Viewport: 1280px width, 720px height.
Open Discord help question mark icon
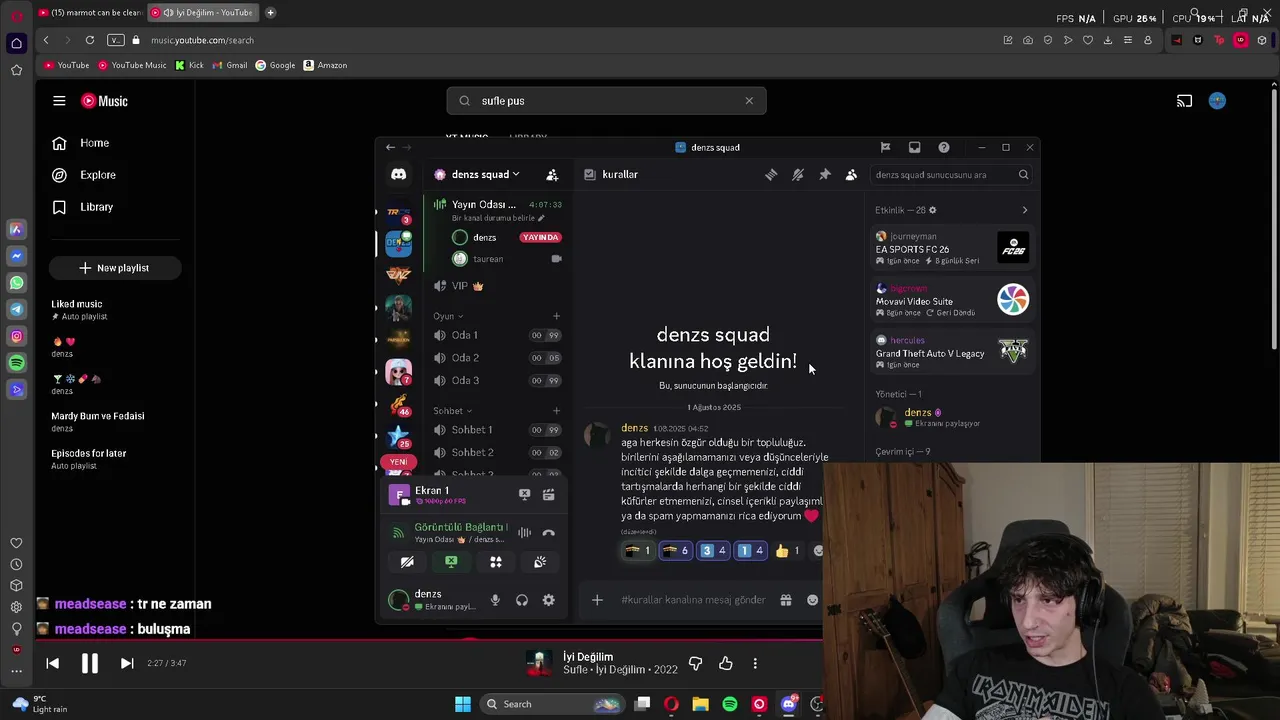click(944, 147)
